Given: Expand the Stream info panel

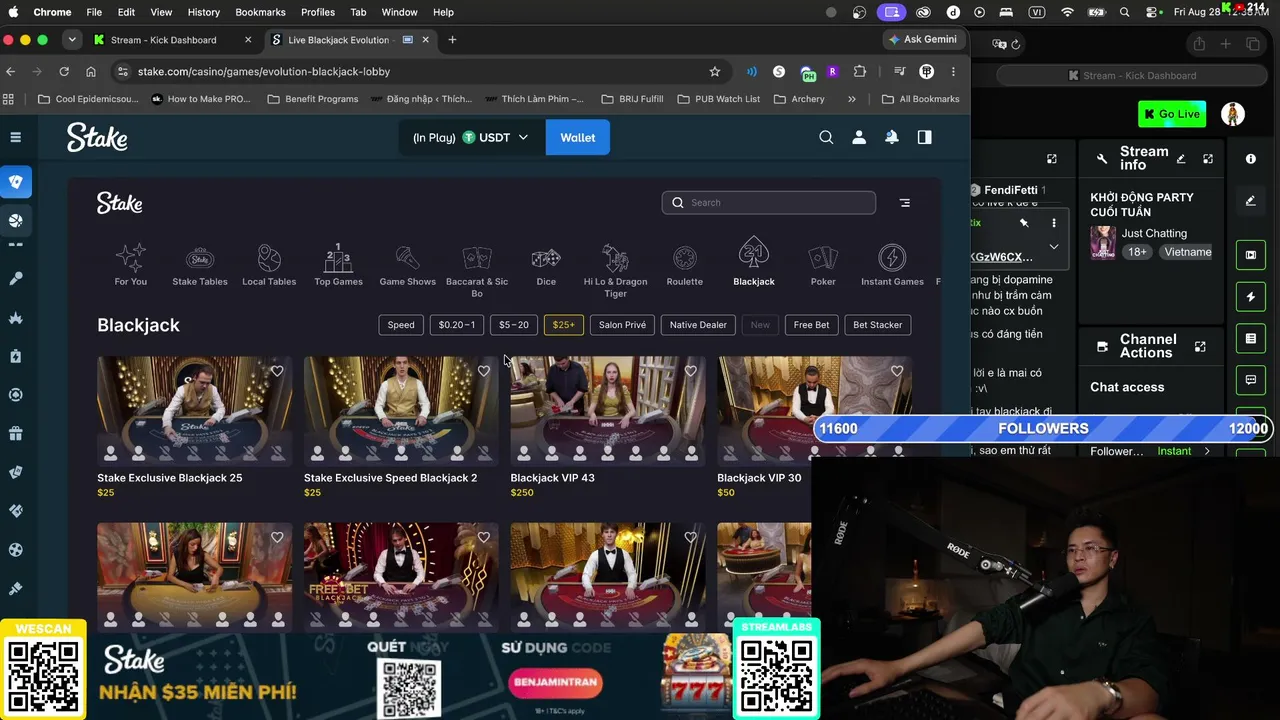Looking at the screenshot, I should point(1208,159).
